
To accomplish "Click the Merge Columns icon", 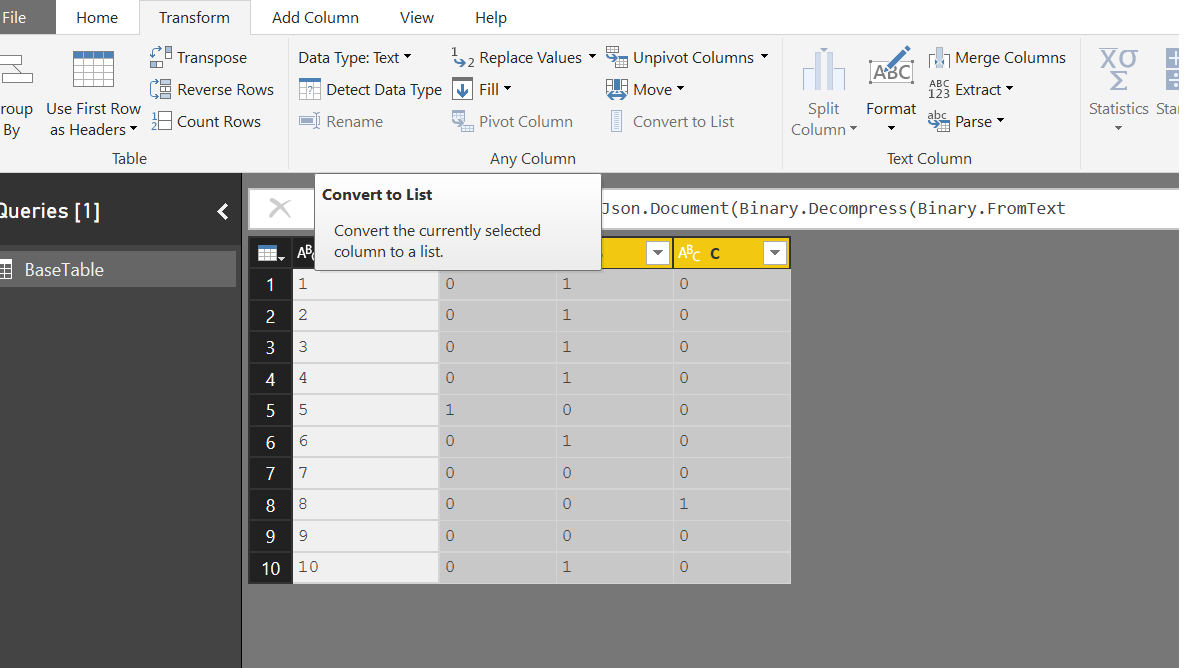I will [x=939, y=57].
